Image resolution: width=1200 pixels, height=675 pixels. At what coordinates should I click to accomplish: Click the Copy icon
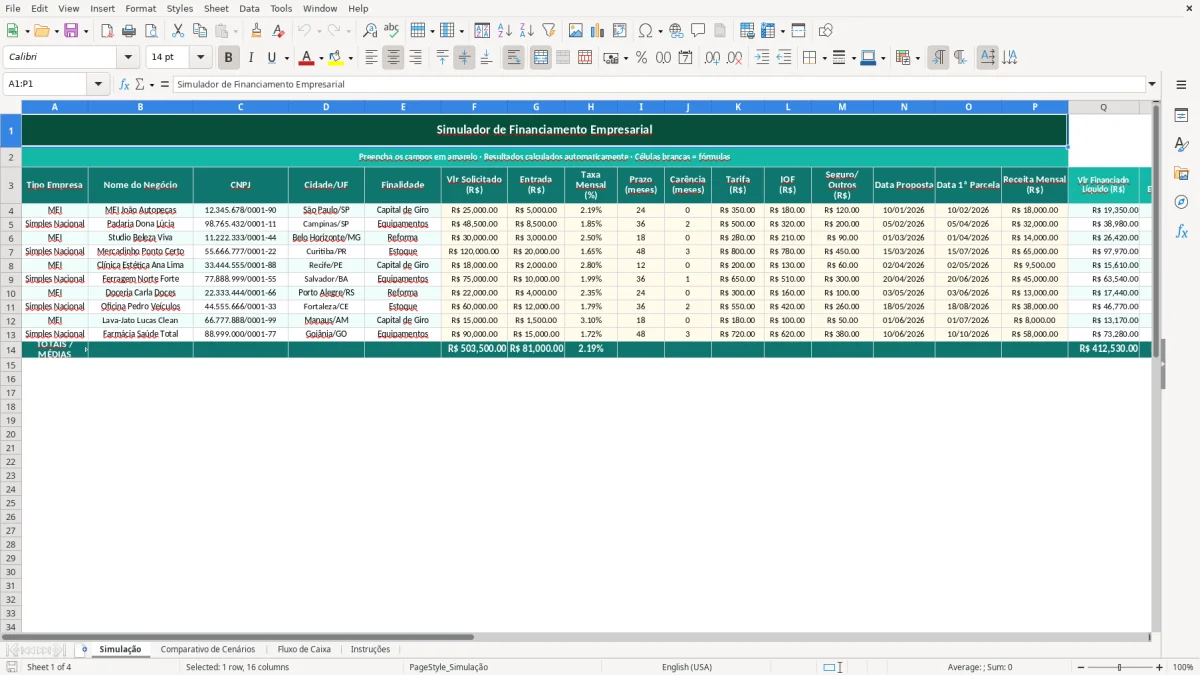tap(199, 31)
